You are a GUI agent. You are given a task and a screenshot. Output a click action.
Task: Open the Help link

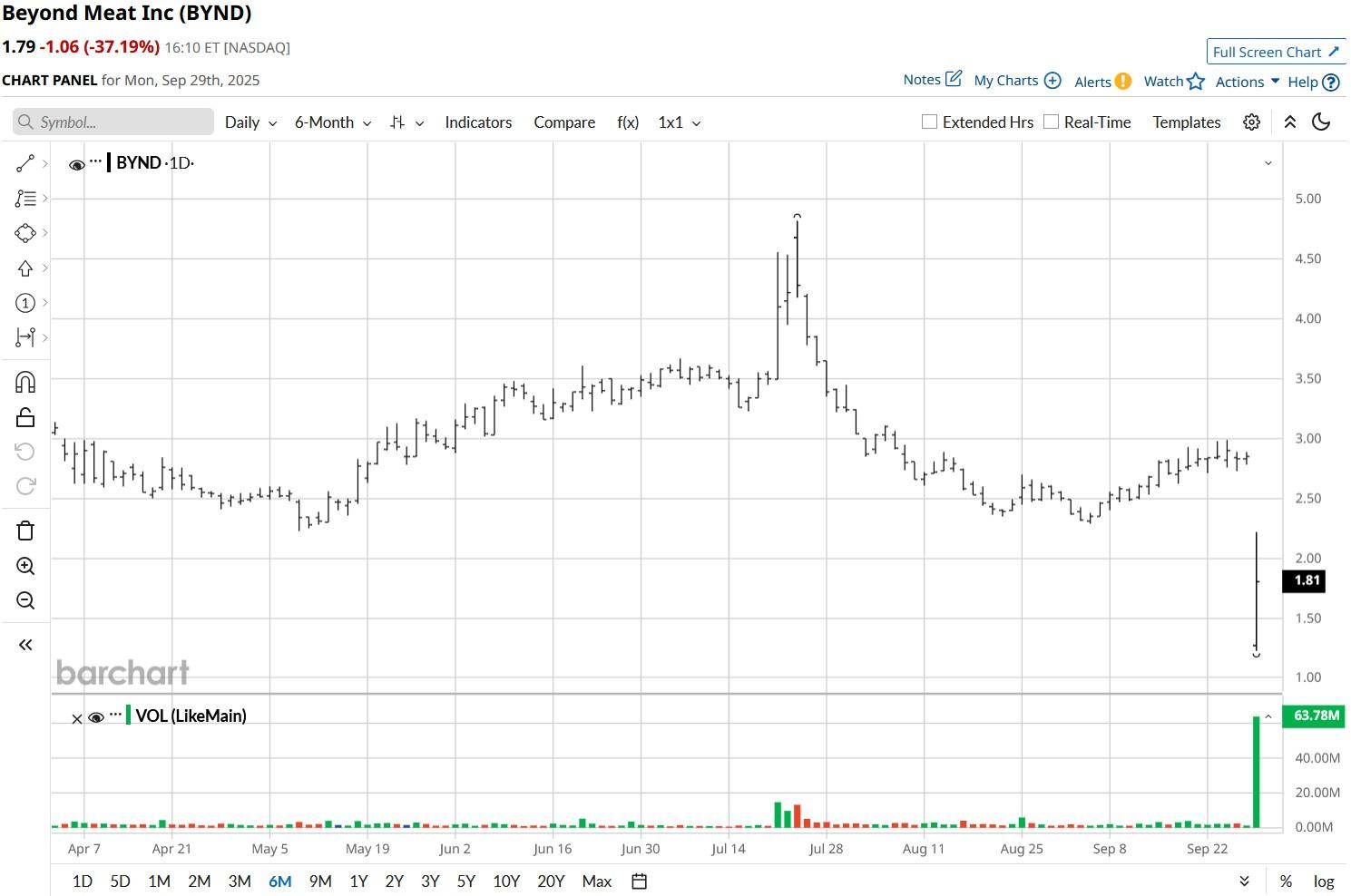point(1314,83)
